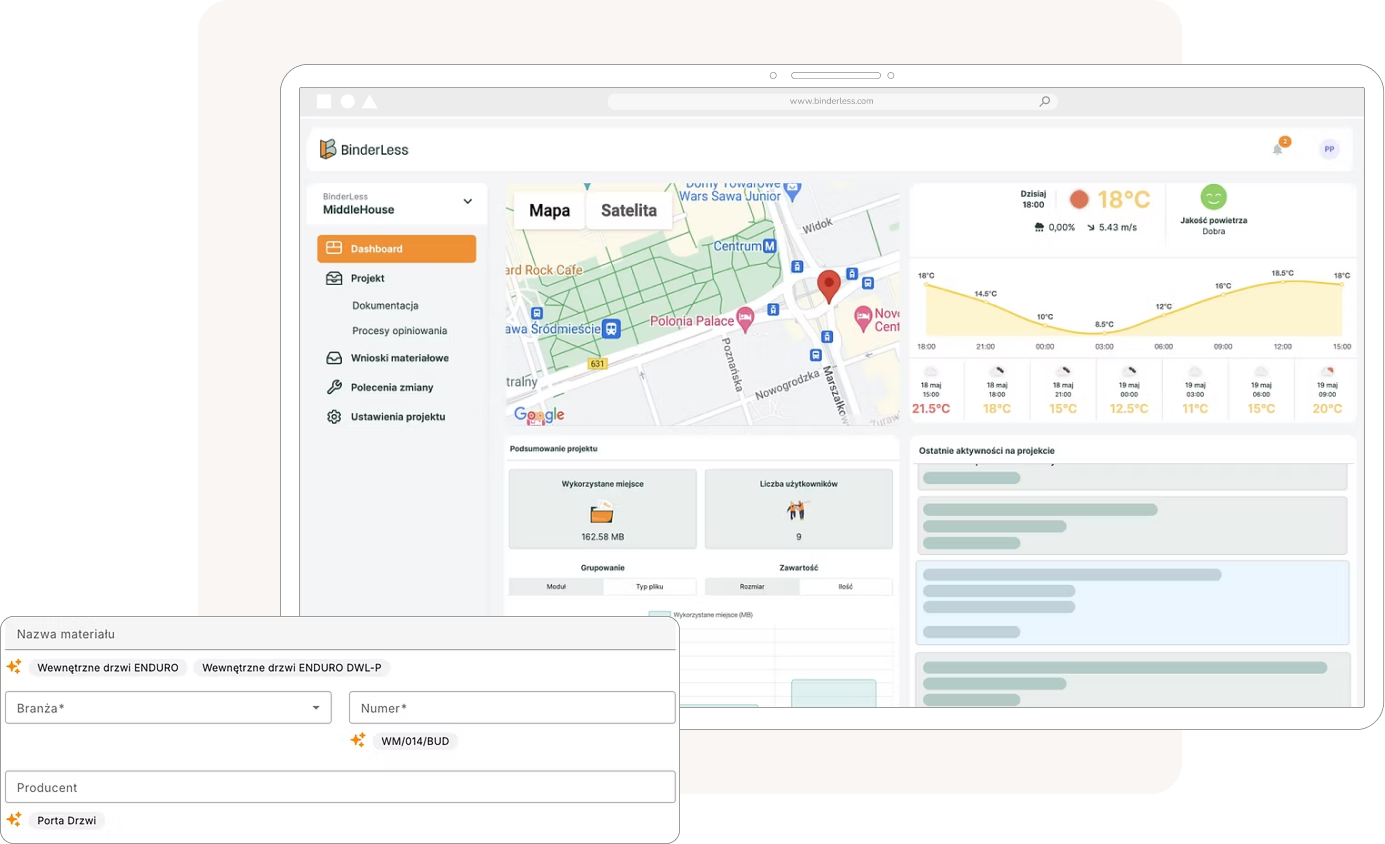1385x844 pixels.
Task: Open the PP user avatar menu
Action: pyautogui.click(x=1328, y=149)
